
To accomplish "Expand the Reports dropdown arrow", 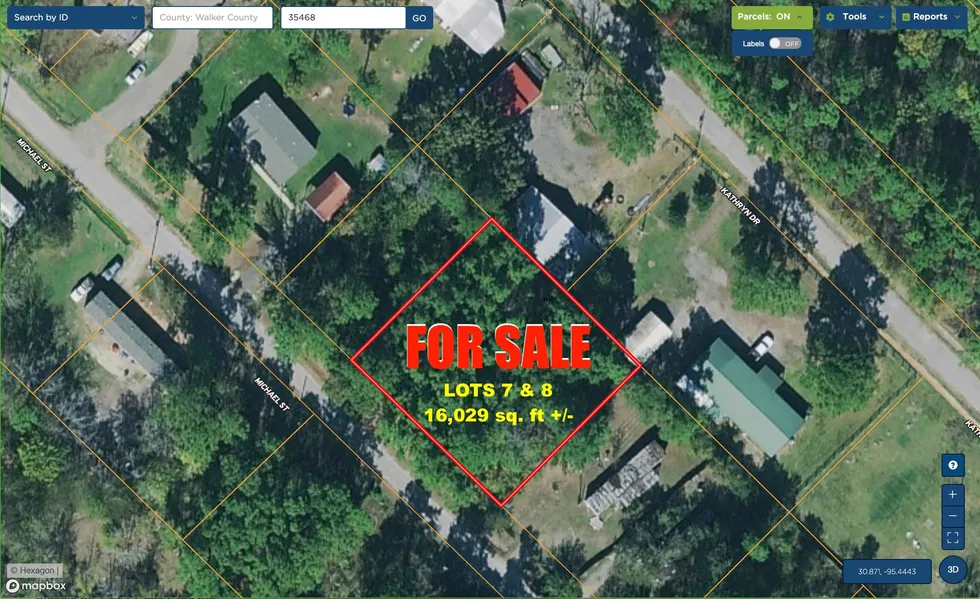I will pos(957,17).
